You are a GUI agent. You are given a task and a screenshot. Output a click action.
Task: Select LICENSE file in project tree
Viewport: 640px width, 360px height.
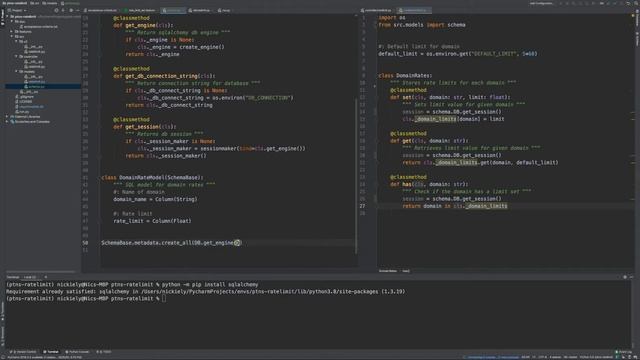(x=24, y=102)
